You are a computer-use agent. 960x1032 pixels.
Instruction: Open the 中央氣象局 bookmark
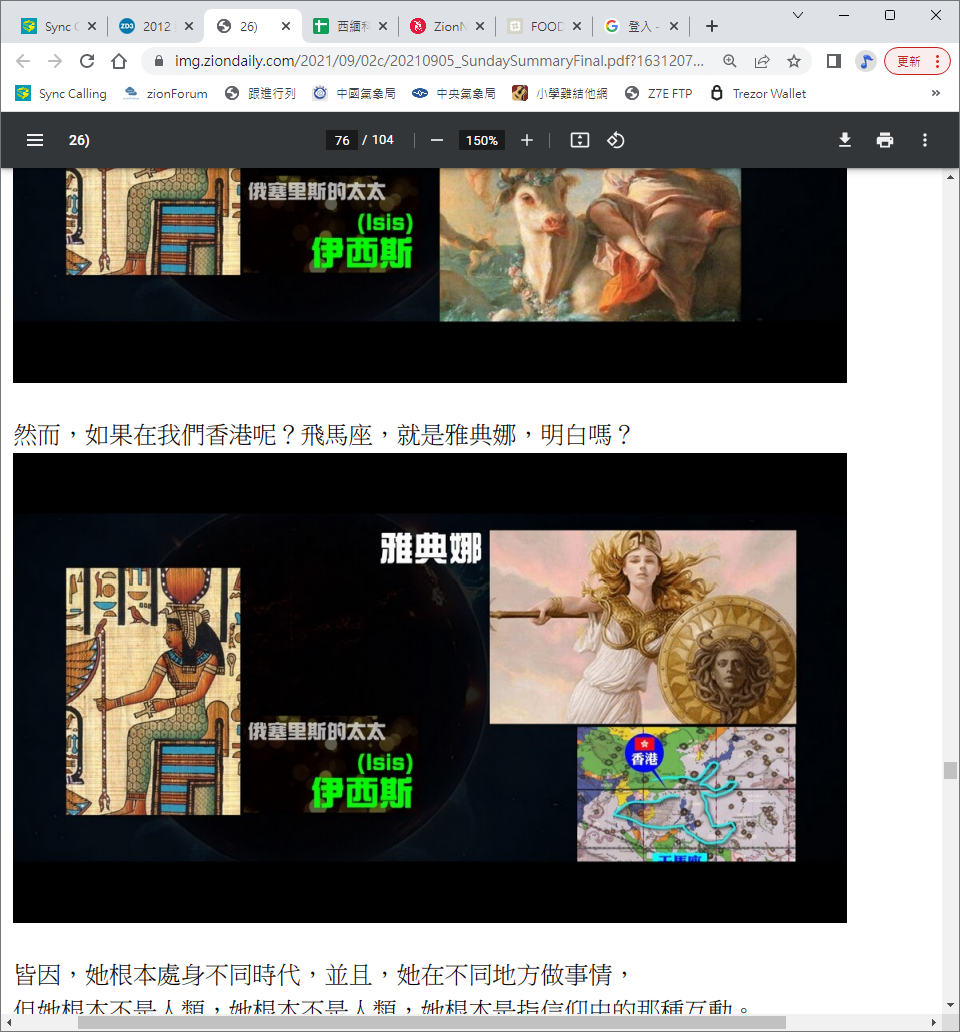pos(454,93)
